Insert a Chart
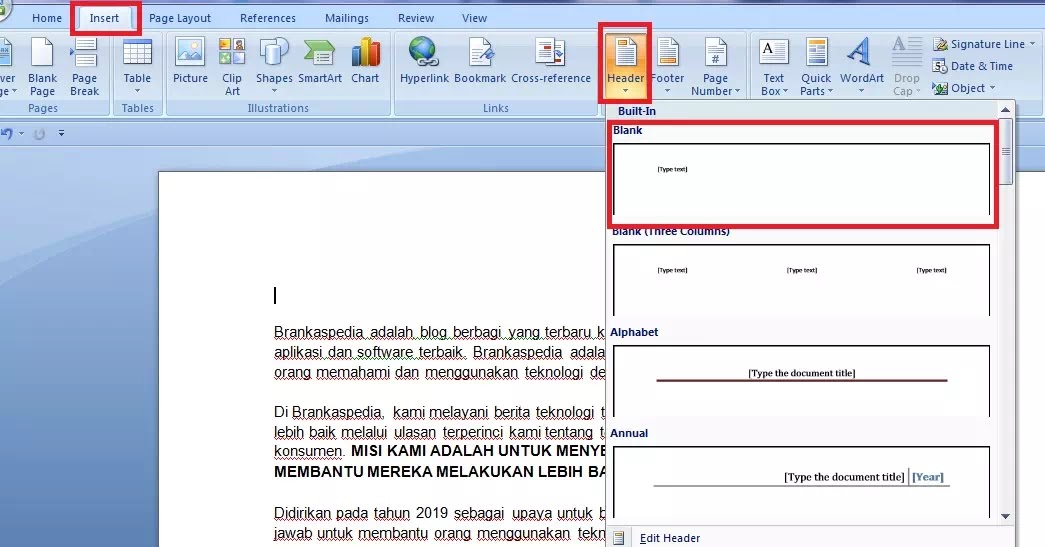 [x=365, y=61]
